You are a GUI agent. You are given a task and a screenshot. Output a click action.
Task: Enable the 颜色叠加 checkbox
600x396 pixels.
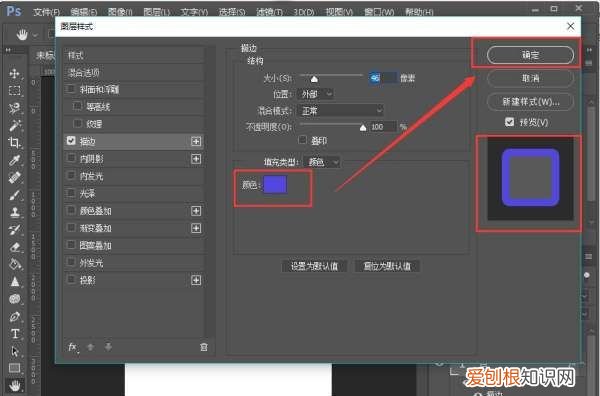pos(71,210)
